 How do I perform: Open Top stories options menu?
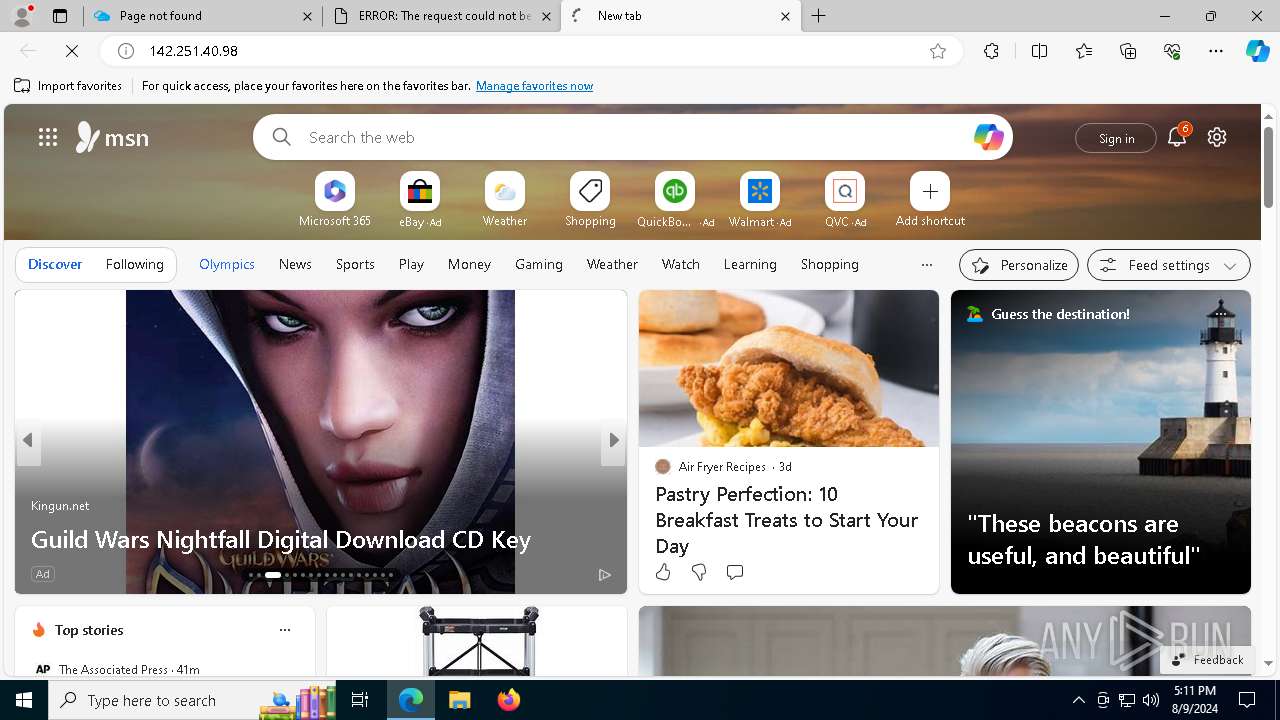tap(285, 630)
